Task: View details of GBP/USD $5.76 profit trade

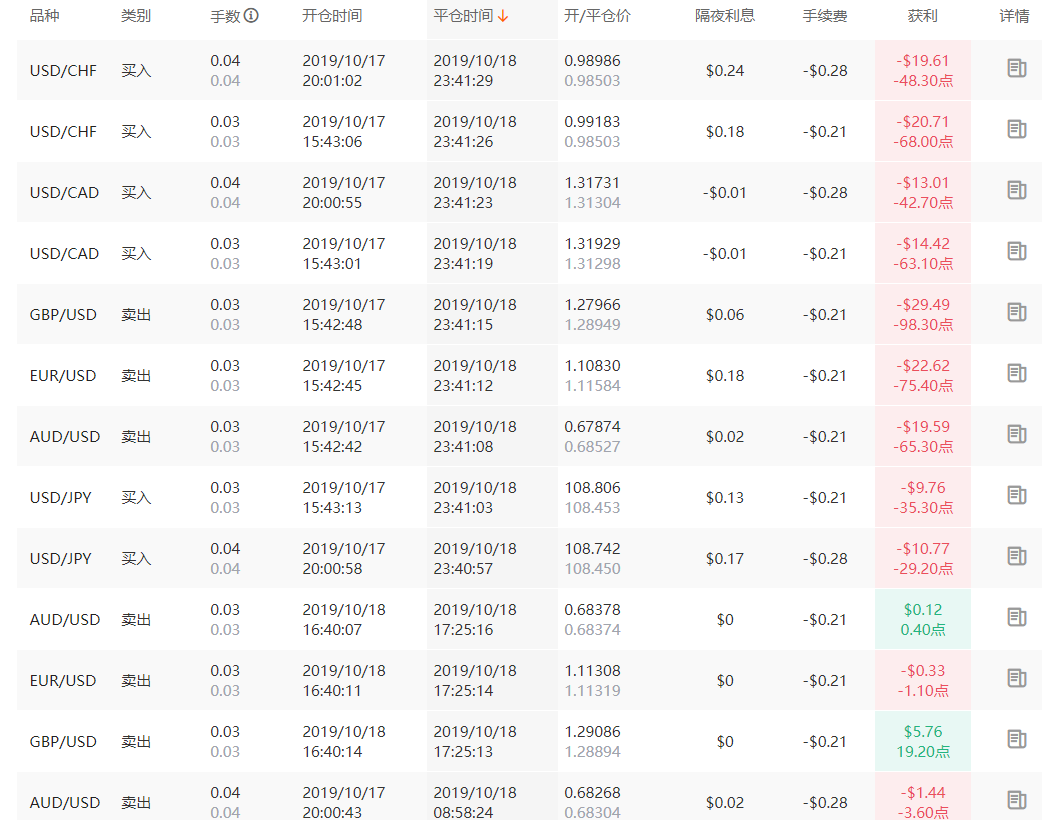Action: click(x=1017, y=739)
